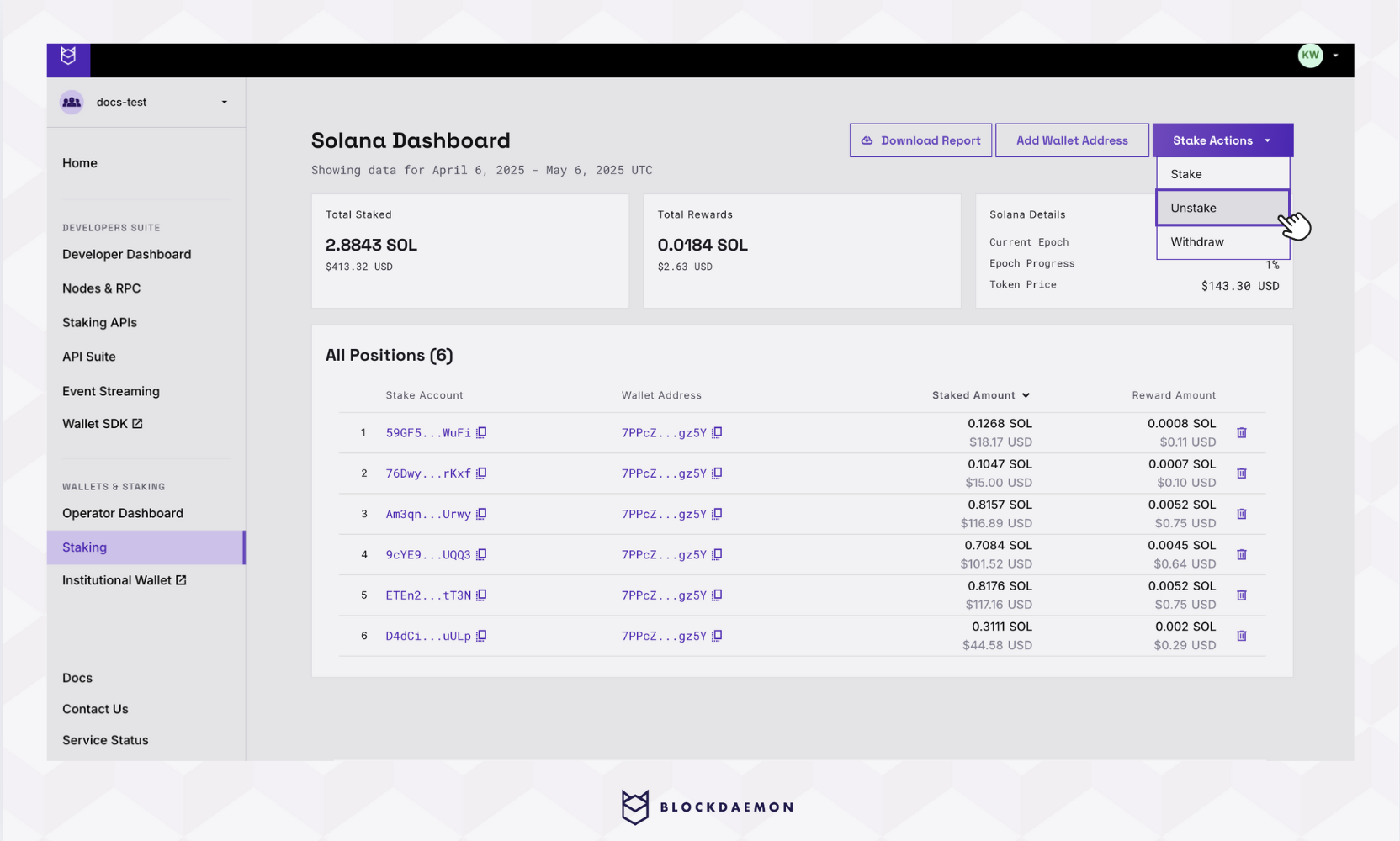The width and height of the screenshot is (1400, 841).
Task: Open stake account 9cYE9...UQQ3
Action: click(428, 555)
